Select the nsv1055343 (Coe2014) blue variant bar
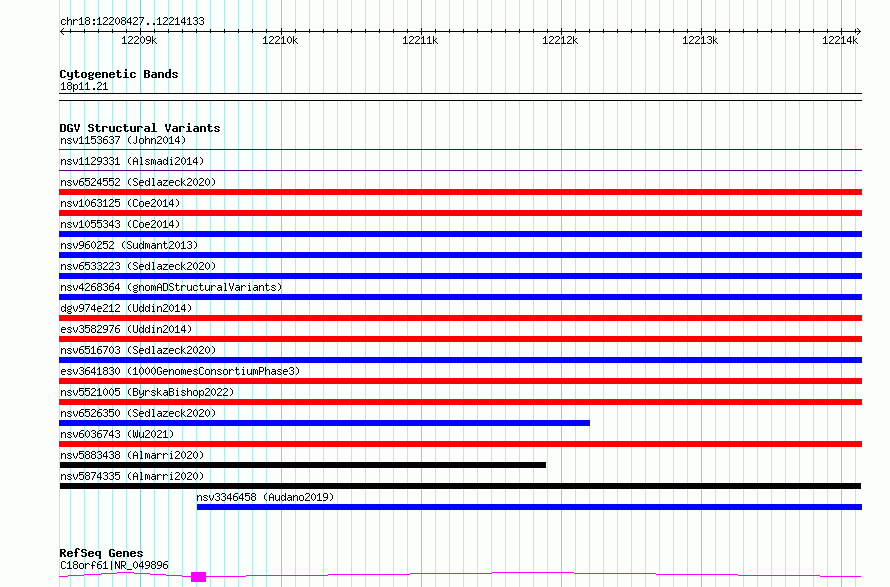This screenshot has width=890, height=587. (460, 234)
